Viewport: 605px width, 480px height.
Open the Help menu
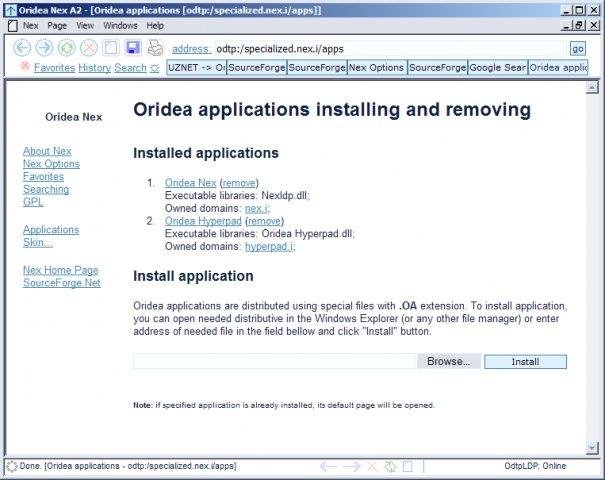click(x=155, y=26)
